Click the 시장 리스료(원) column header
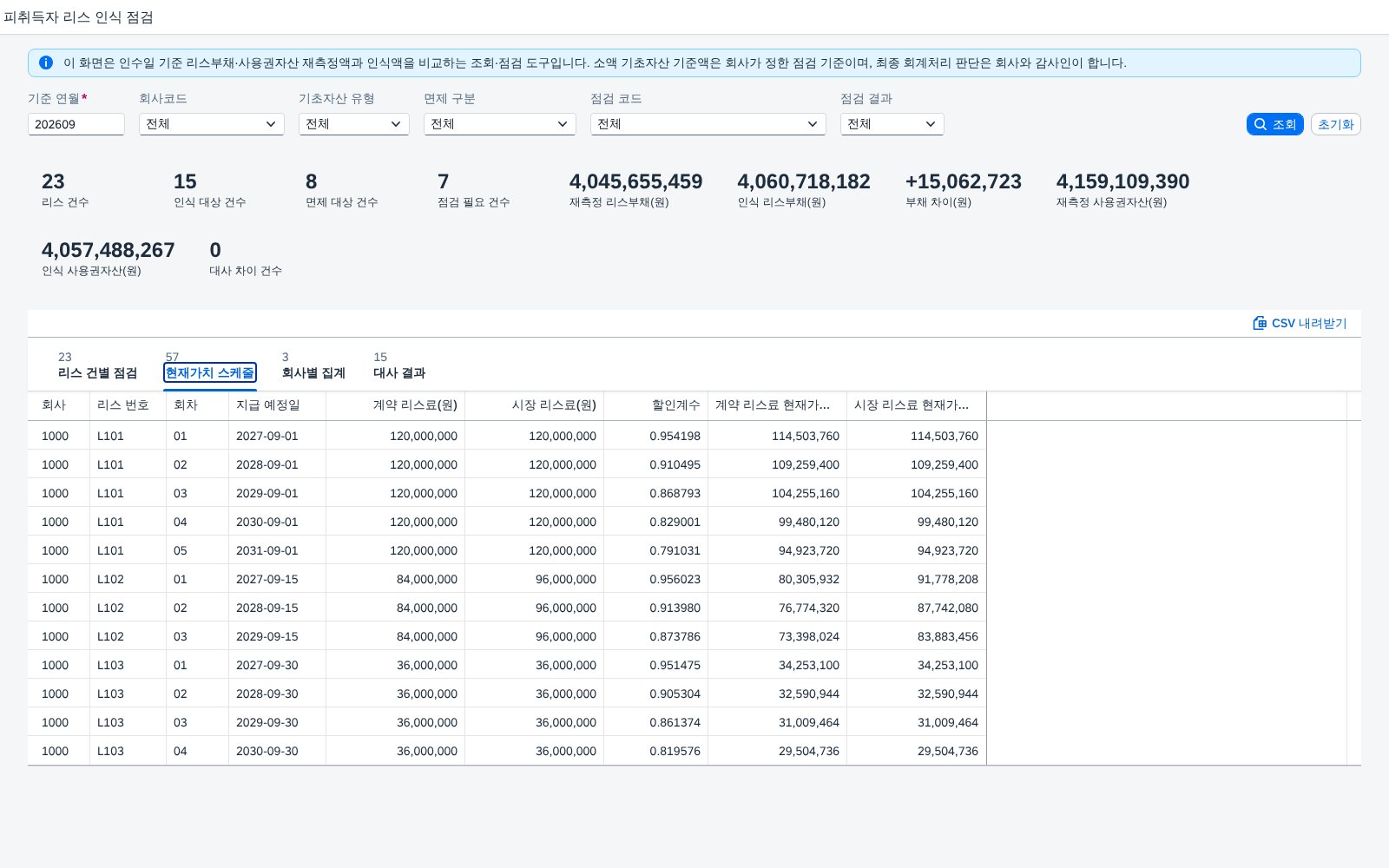 click(x=534, y=405)
